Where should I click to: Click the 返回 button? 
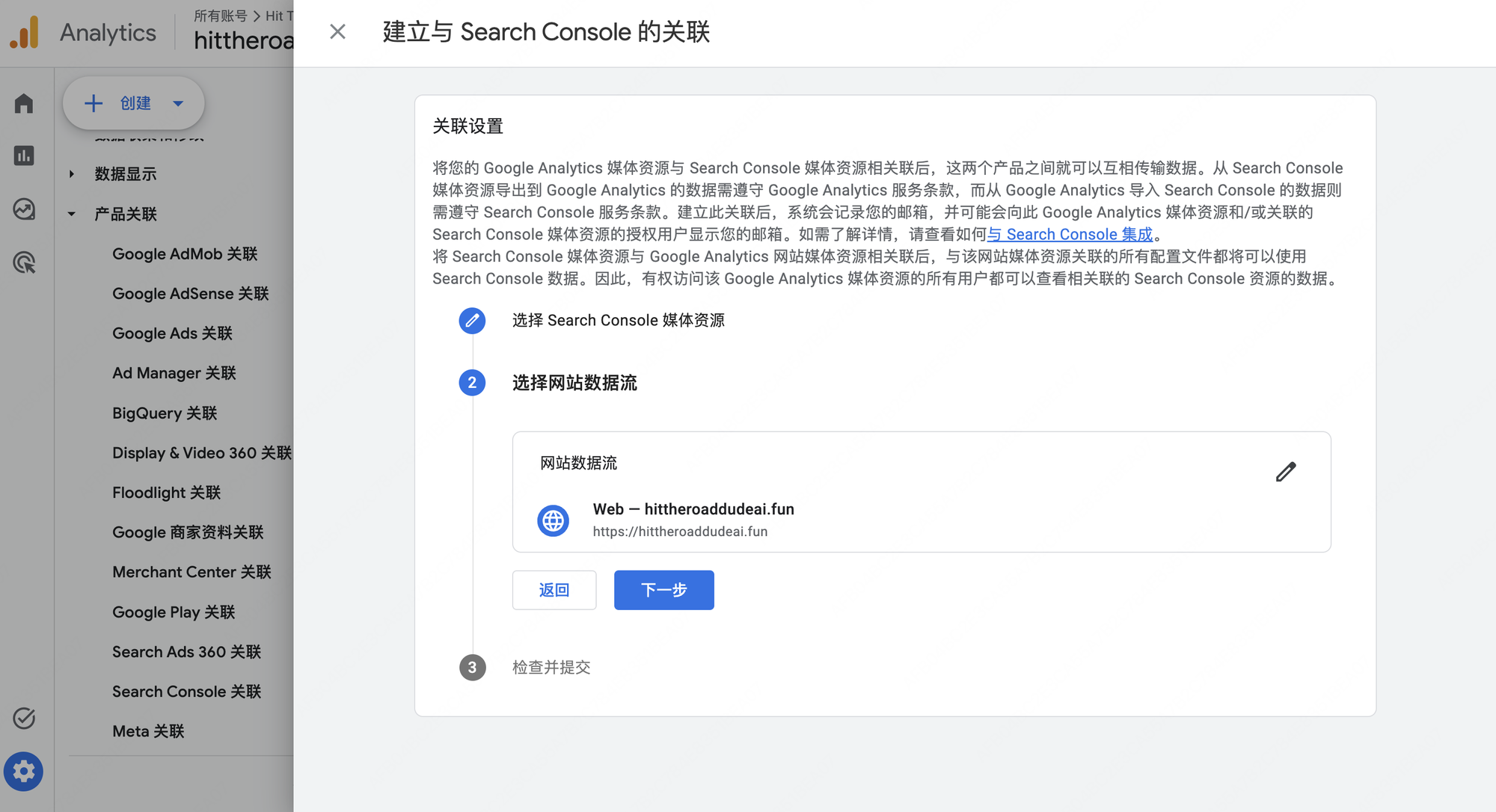(554, 590)
